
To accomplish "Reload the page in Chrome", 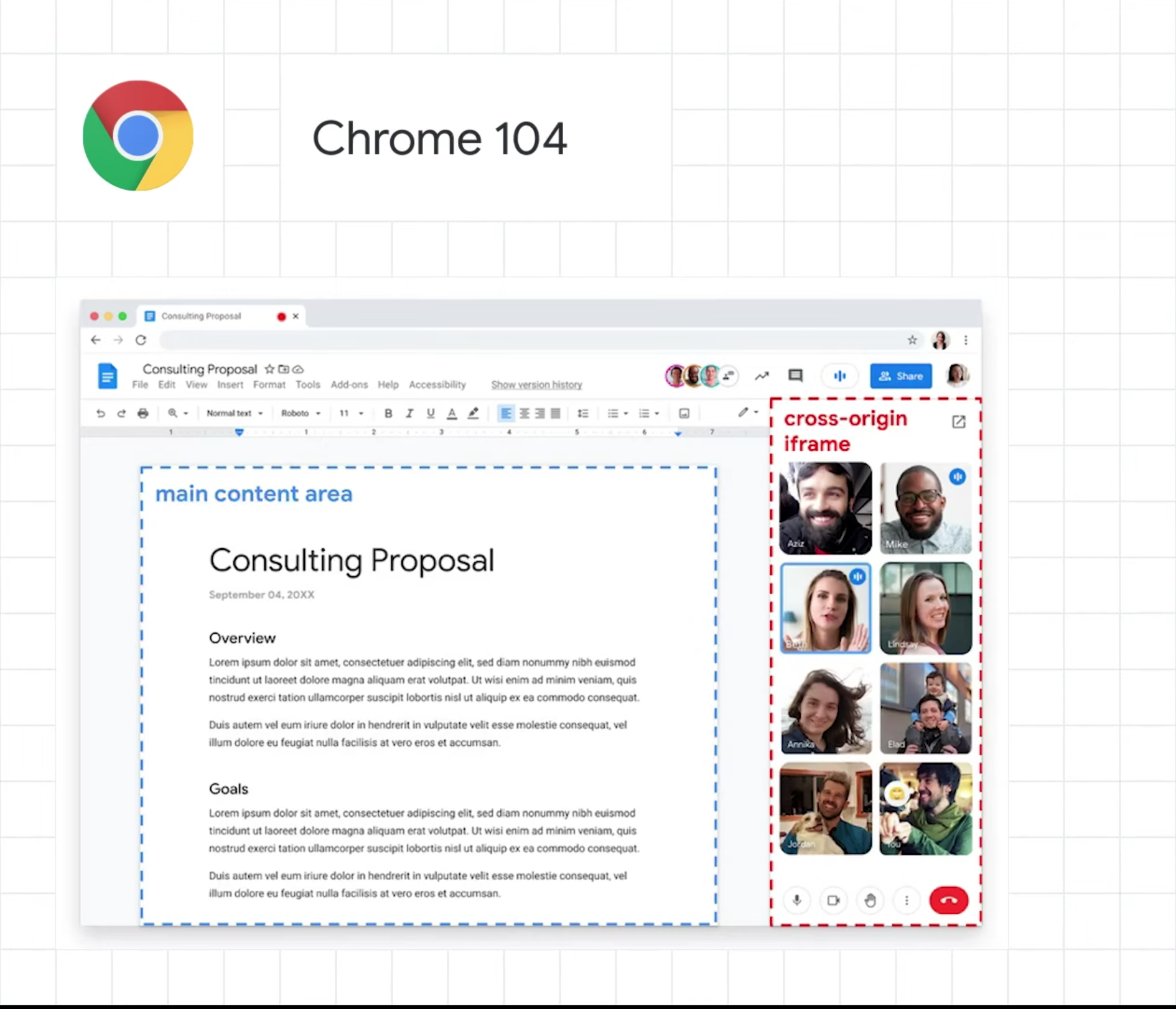I will (141, 340).
